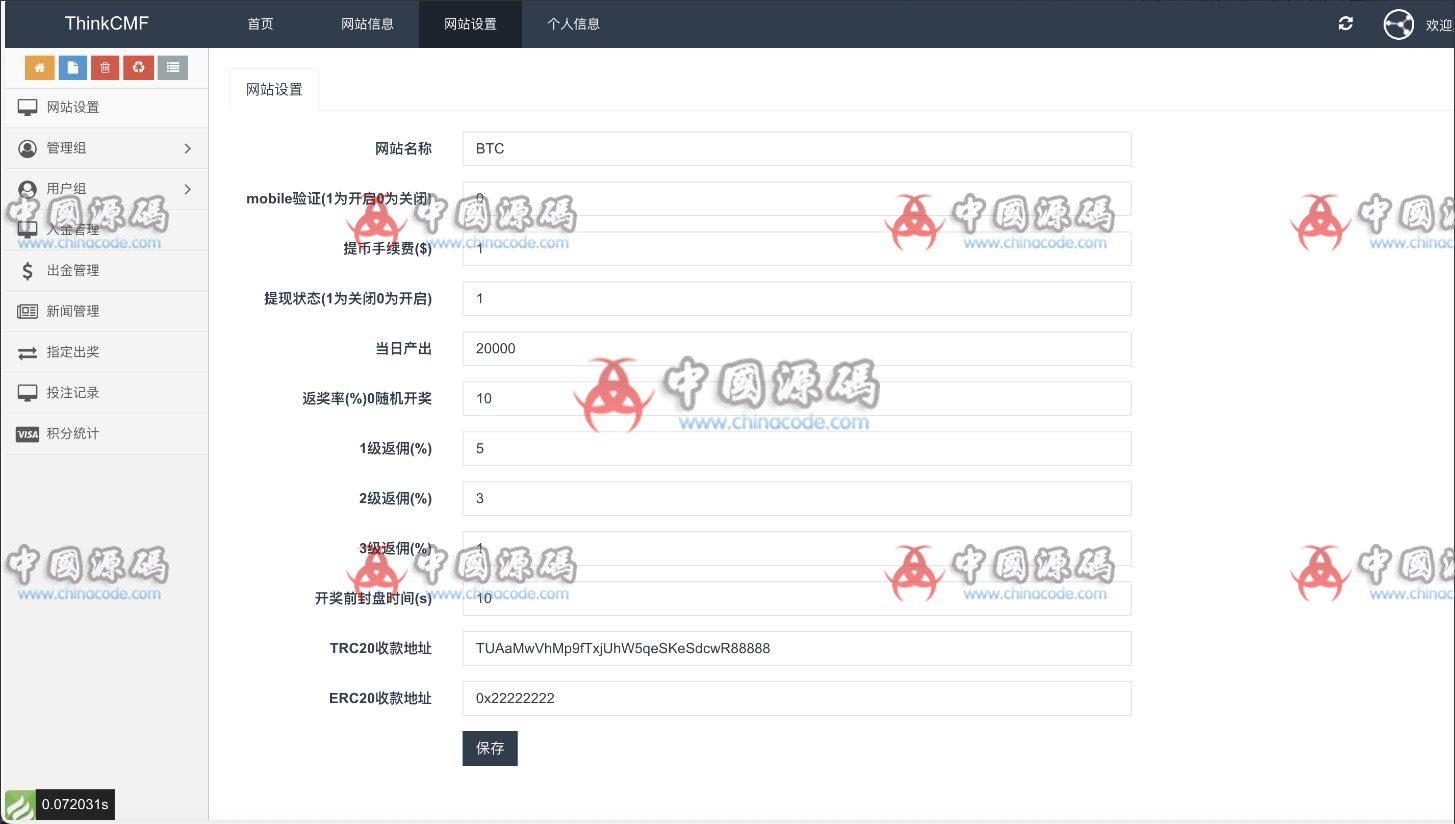Open 入金管理 in the sidebar
1455x824 pixels.
[105, 230]
